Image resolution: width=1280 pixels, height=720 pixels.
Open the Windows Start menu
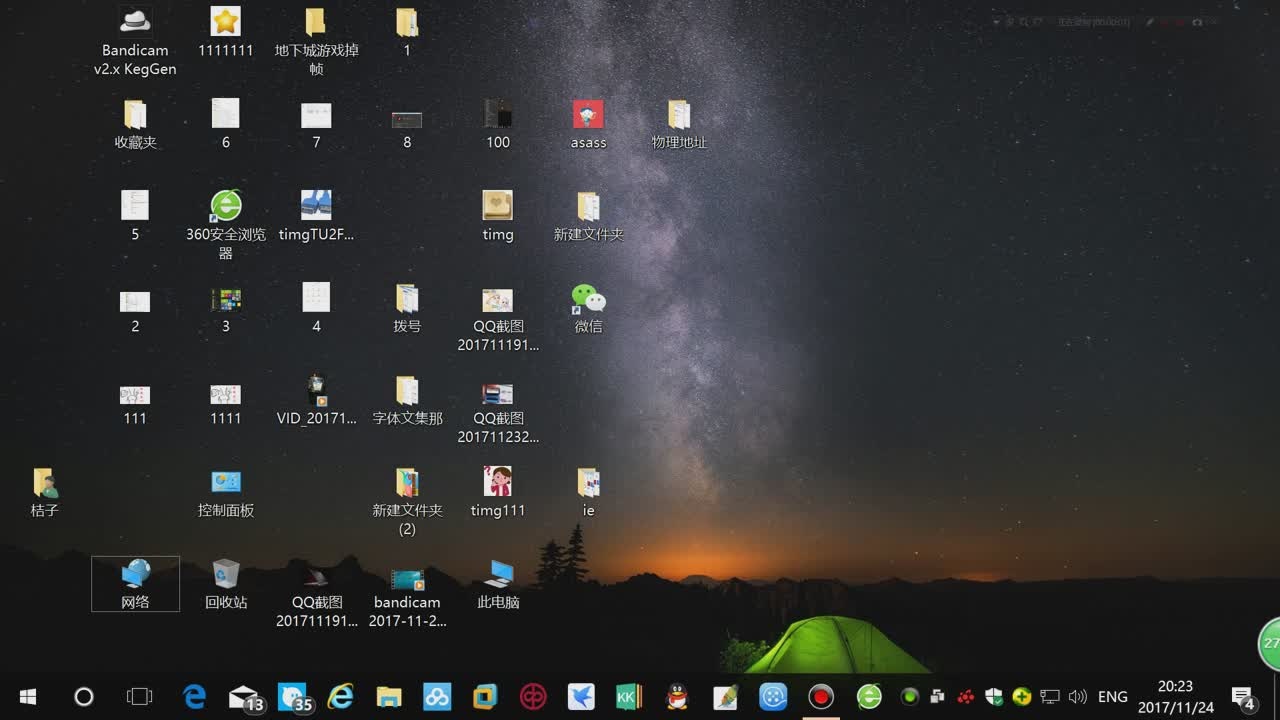(27, 696)
